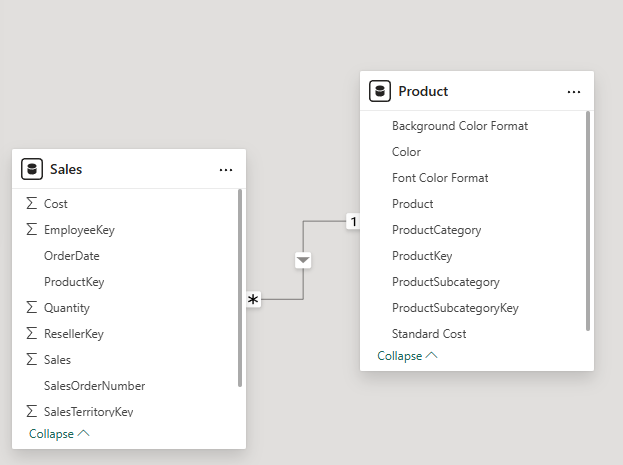Click the Sales table vertical scrollbar
Image resolution: width=623 pixels, height=465 pixels.
pos(240,288)
